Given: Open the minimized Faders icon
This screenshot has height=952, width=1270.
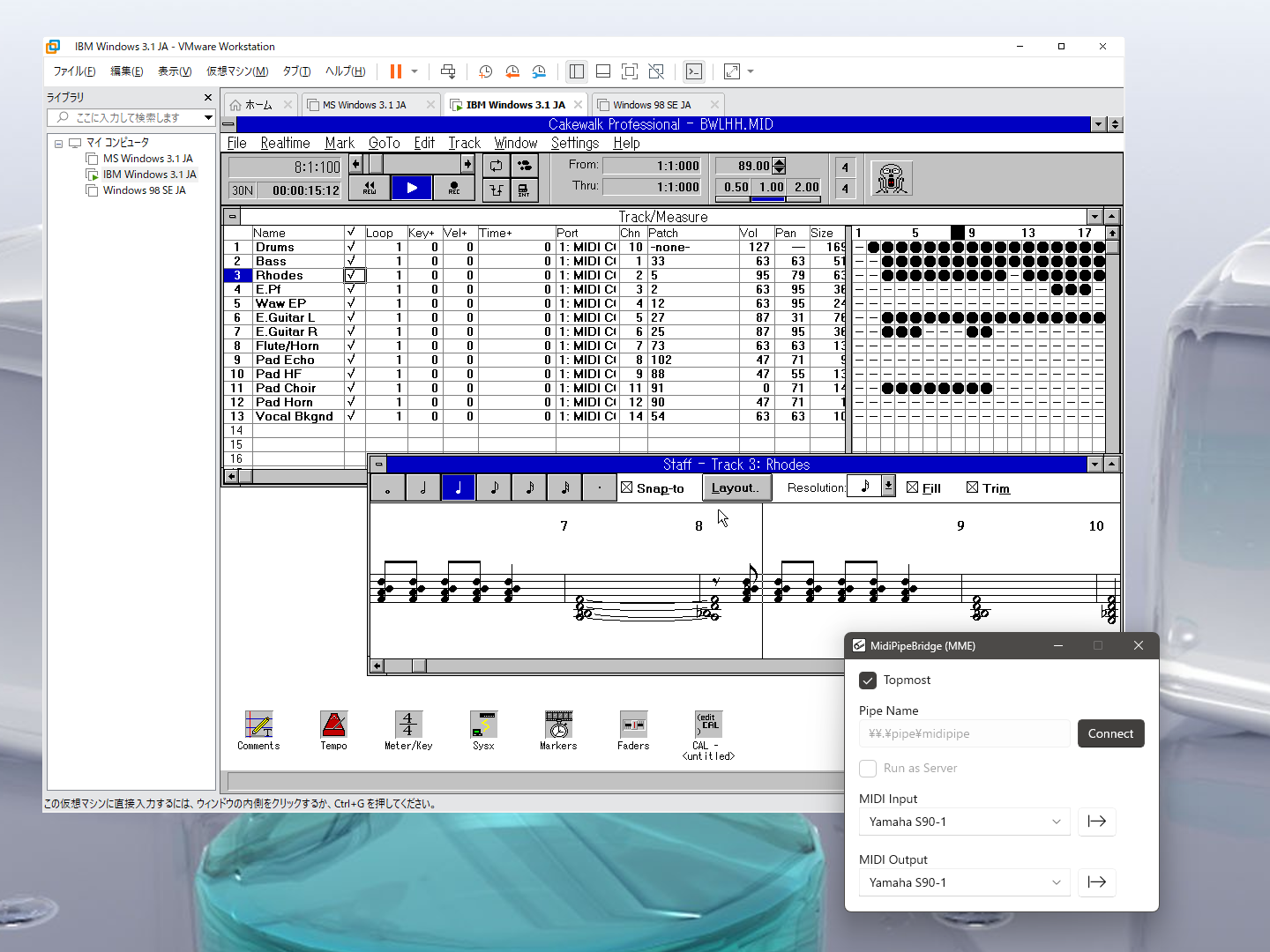Looking at the screenshot, I should click(x=633, y=731).
